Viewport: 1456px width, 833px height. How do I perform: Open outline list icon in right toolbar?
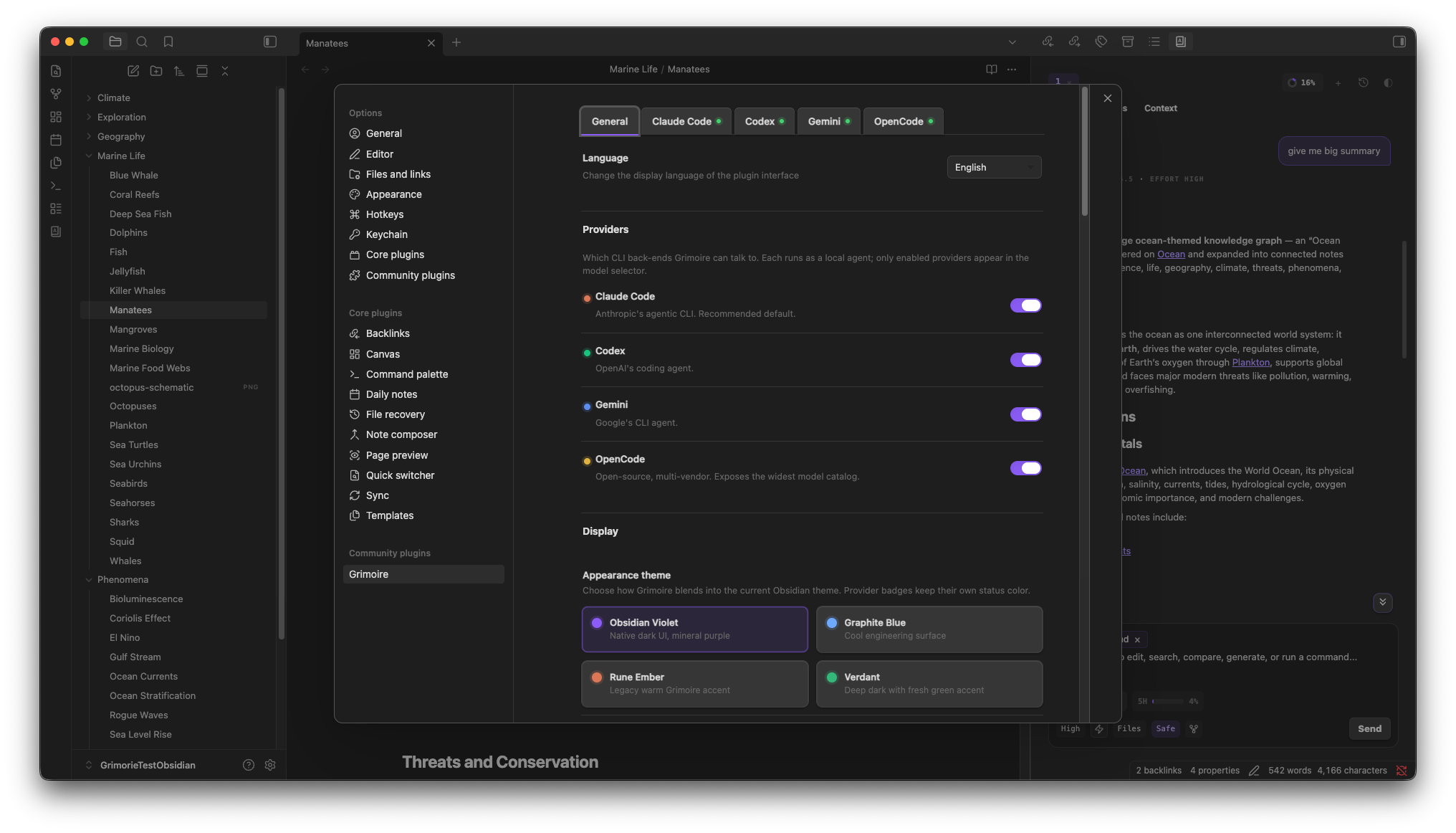1154,42
